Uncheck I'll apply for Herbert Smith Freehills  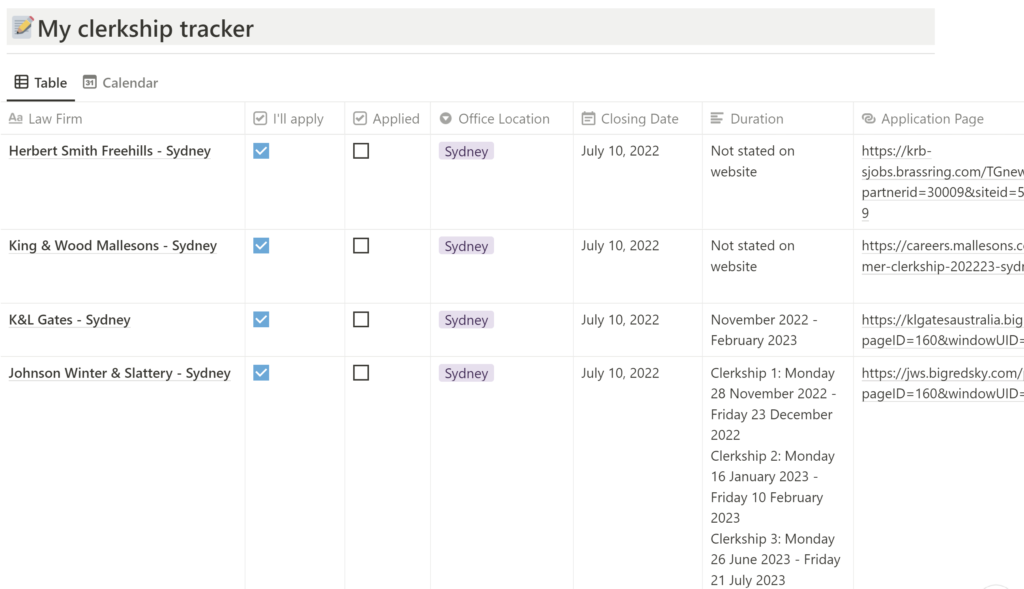tap(261, 151)
